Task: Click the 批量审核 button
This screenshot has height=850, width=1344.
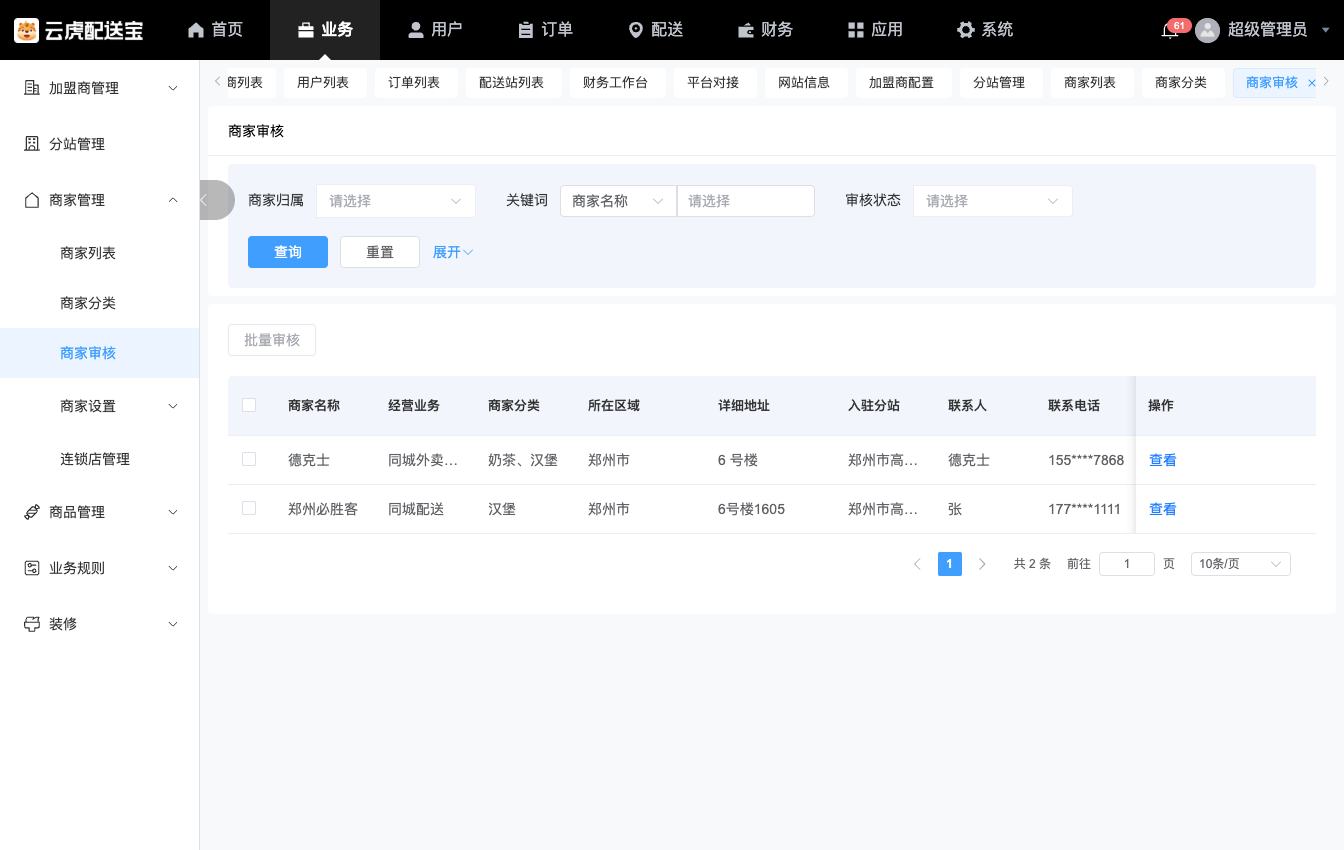Action: pos(272,340)
